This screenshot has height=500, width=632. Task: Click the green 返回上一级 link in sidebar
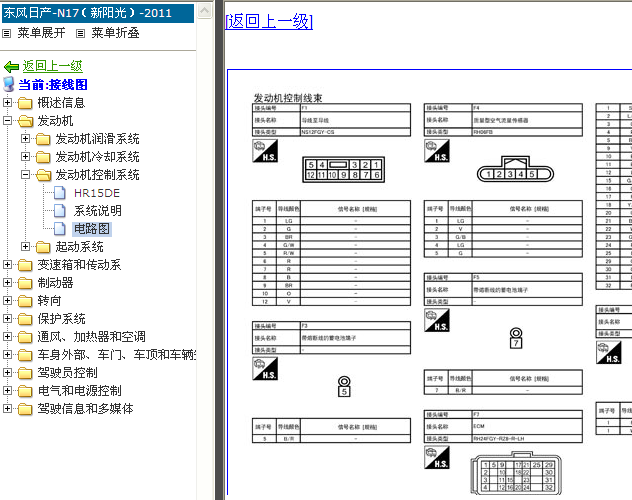(52, 66)
